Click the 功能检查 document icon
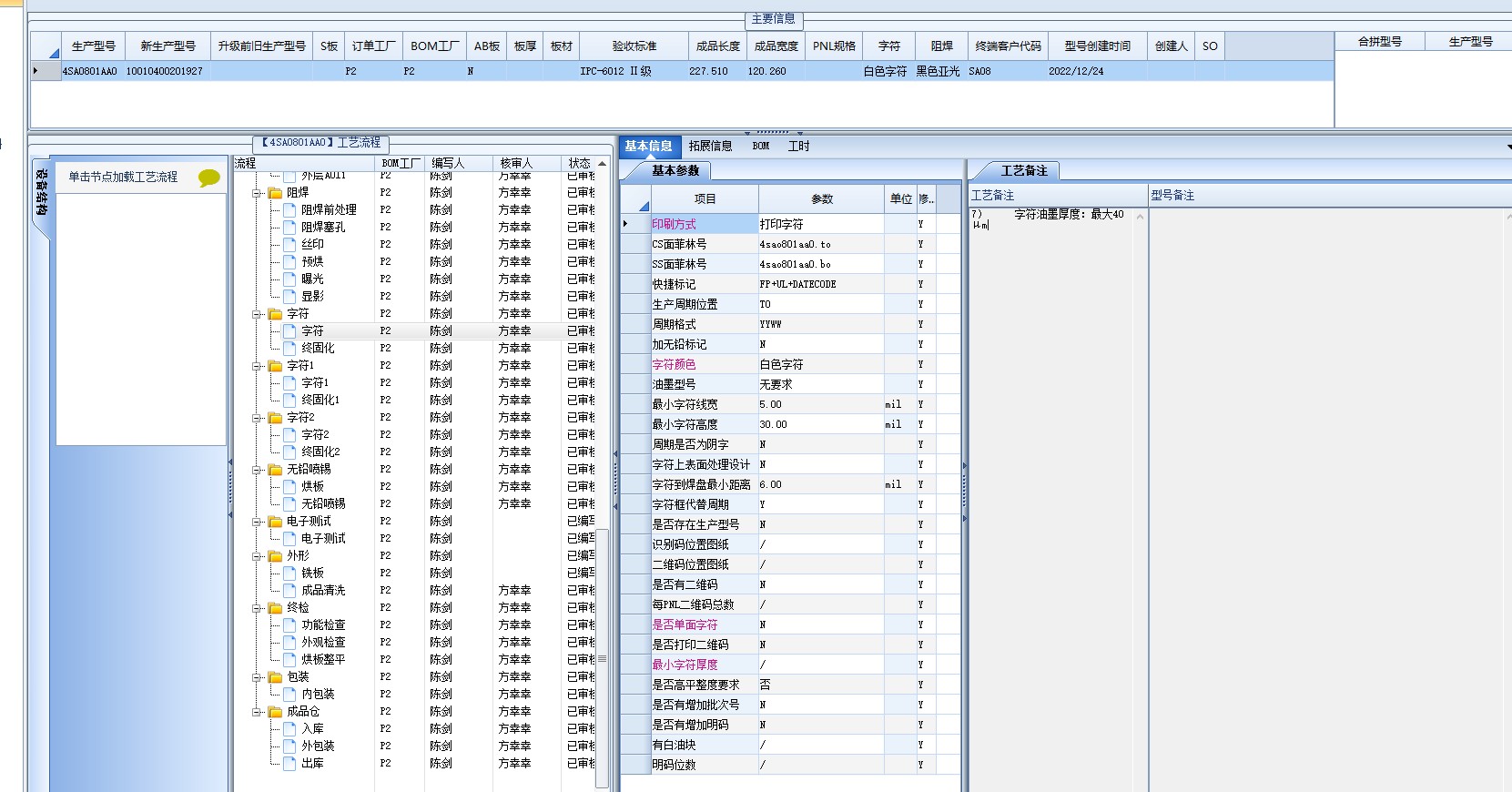 289,625
